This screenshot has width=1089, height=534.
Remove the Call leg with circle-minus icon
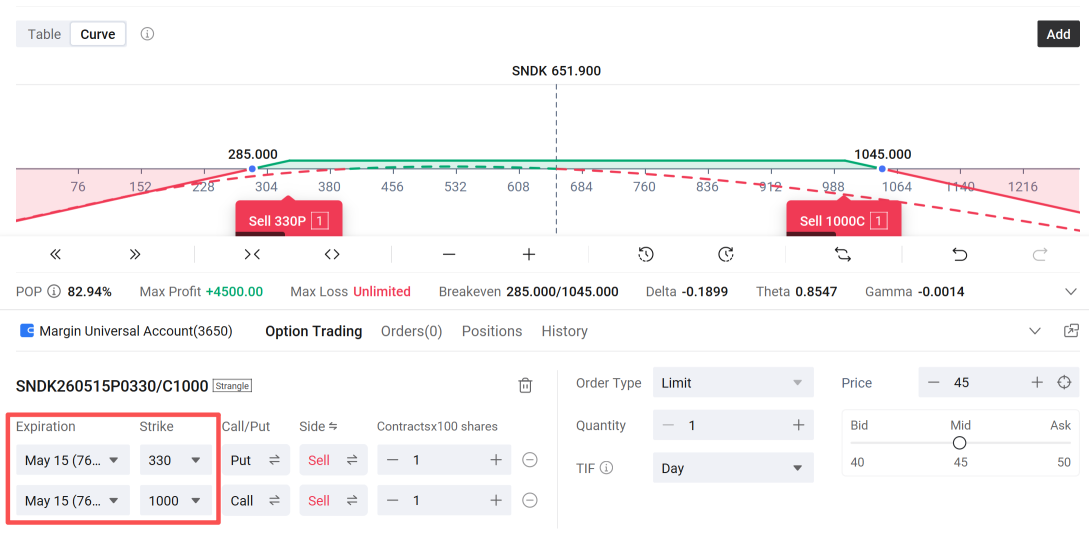(529, 501)
